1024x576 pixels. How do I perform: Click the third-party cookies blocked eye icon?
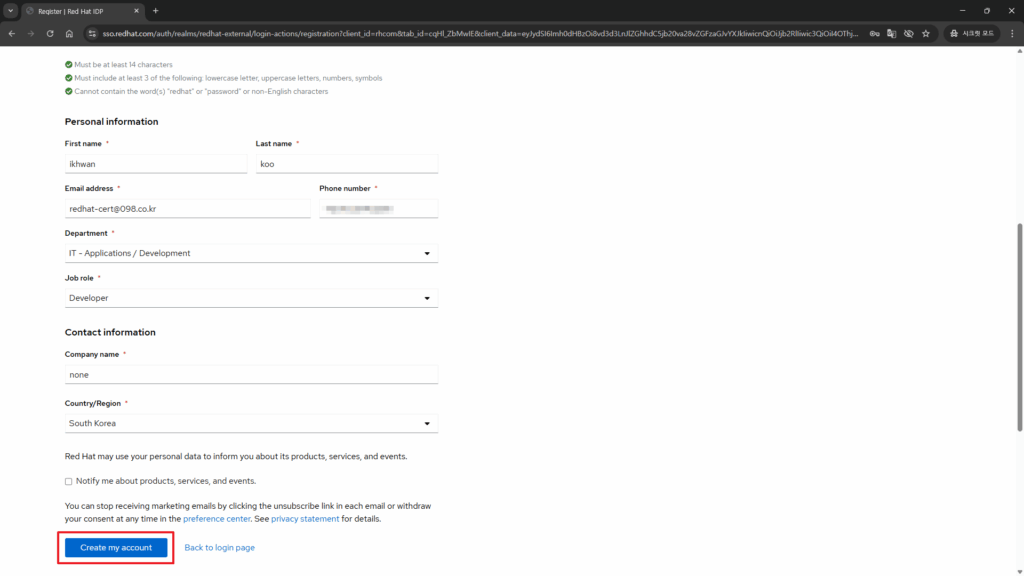coord(908,33)
